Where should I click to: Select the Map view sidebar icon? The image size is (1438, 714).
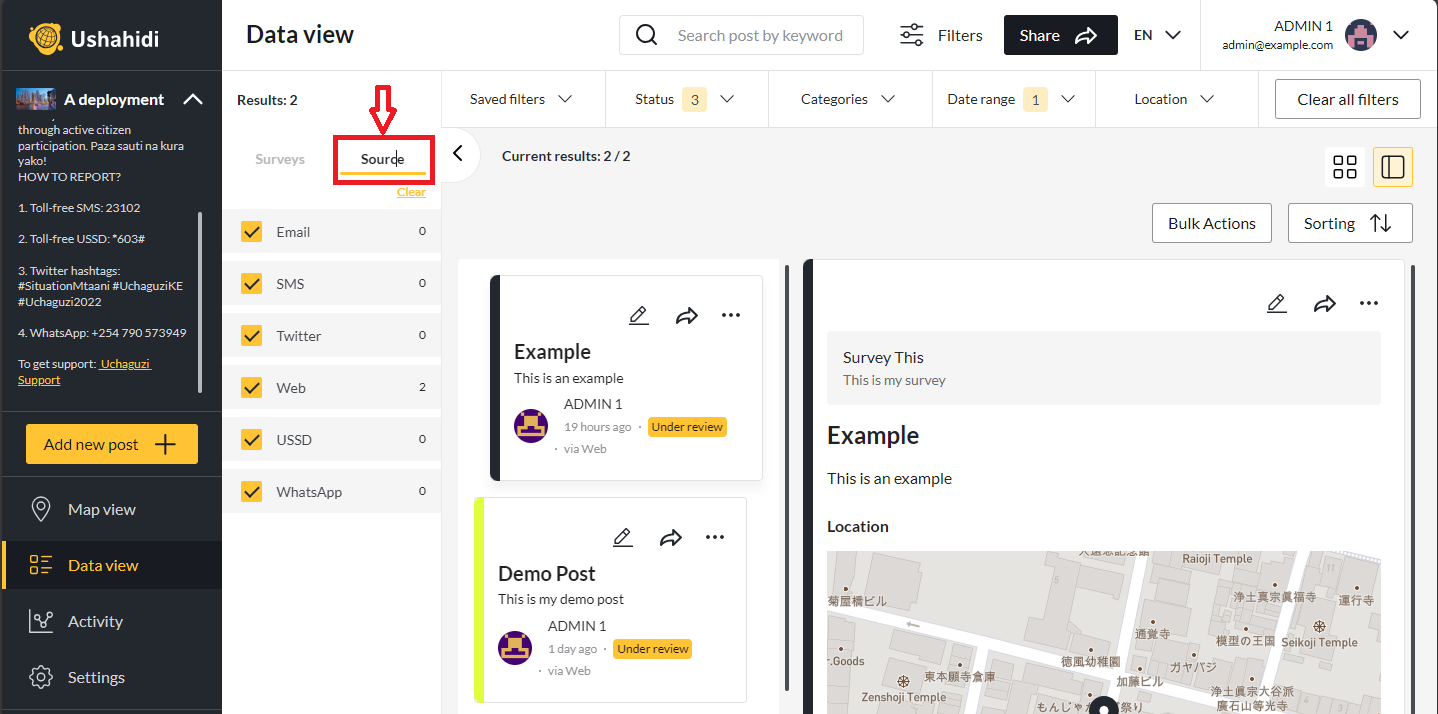(x=41, y=508)
